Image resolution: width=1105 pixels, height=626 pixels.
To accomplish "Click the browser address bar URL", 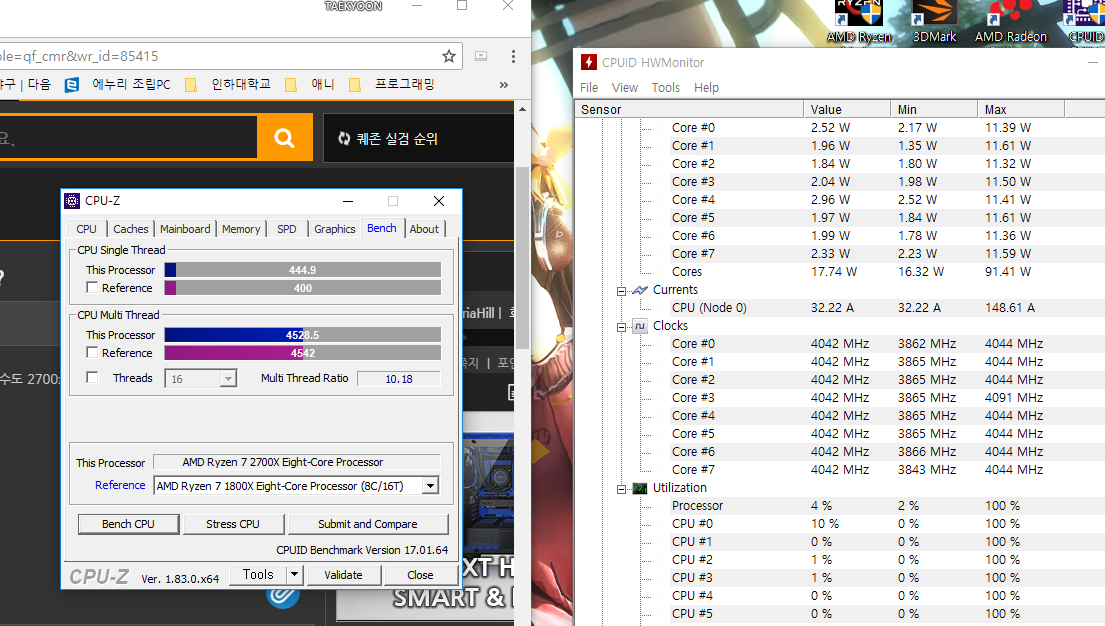I will coord(218,56).
